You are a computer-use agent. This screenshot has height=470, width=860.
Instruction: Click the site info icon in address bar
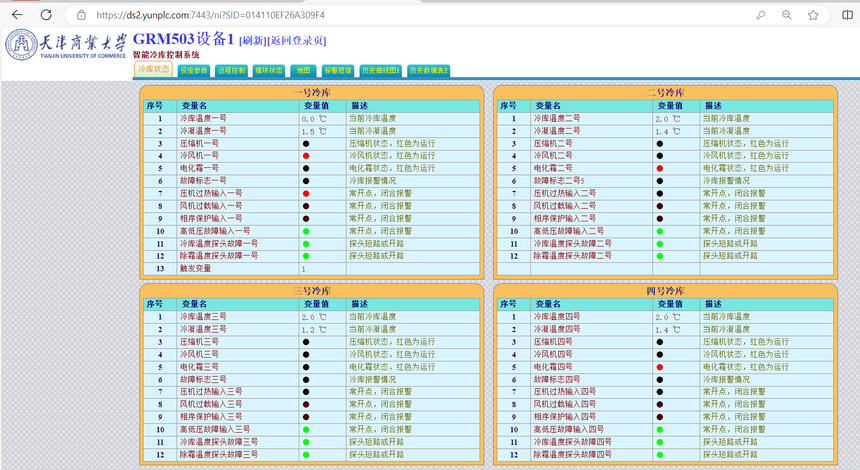(x=82, y=15)
